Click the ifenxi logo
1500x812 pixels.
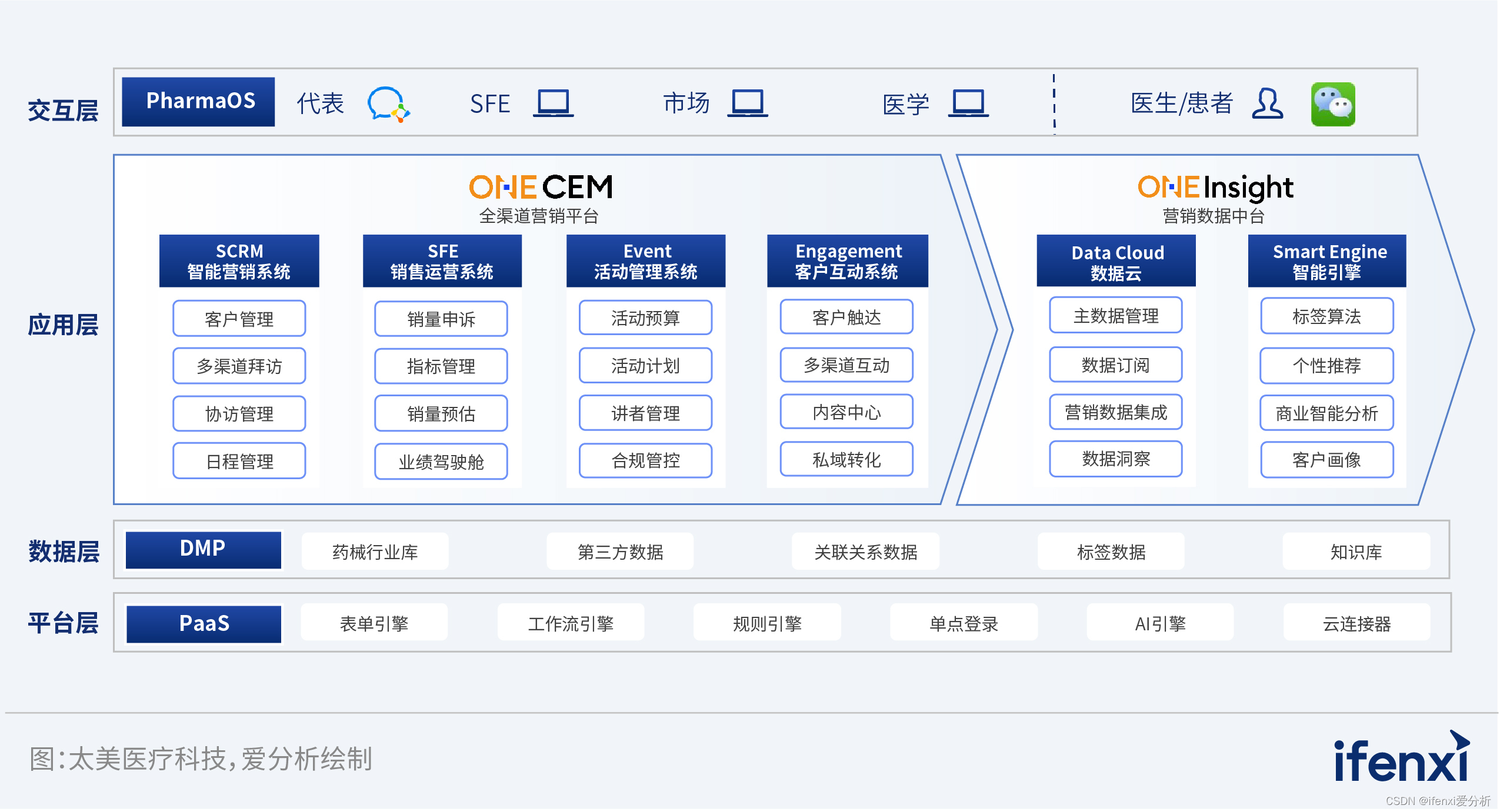coord(1402,757)
